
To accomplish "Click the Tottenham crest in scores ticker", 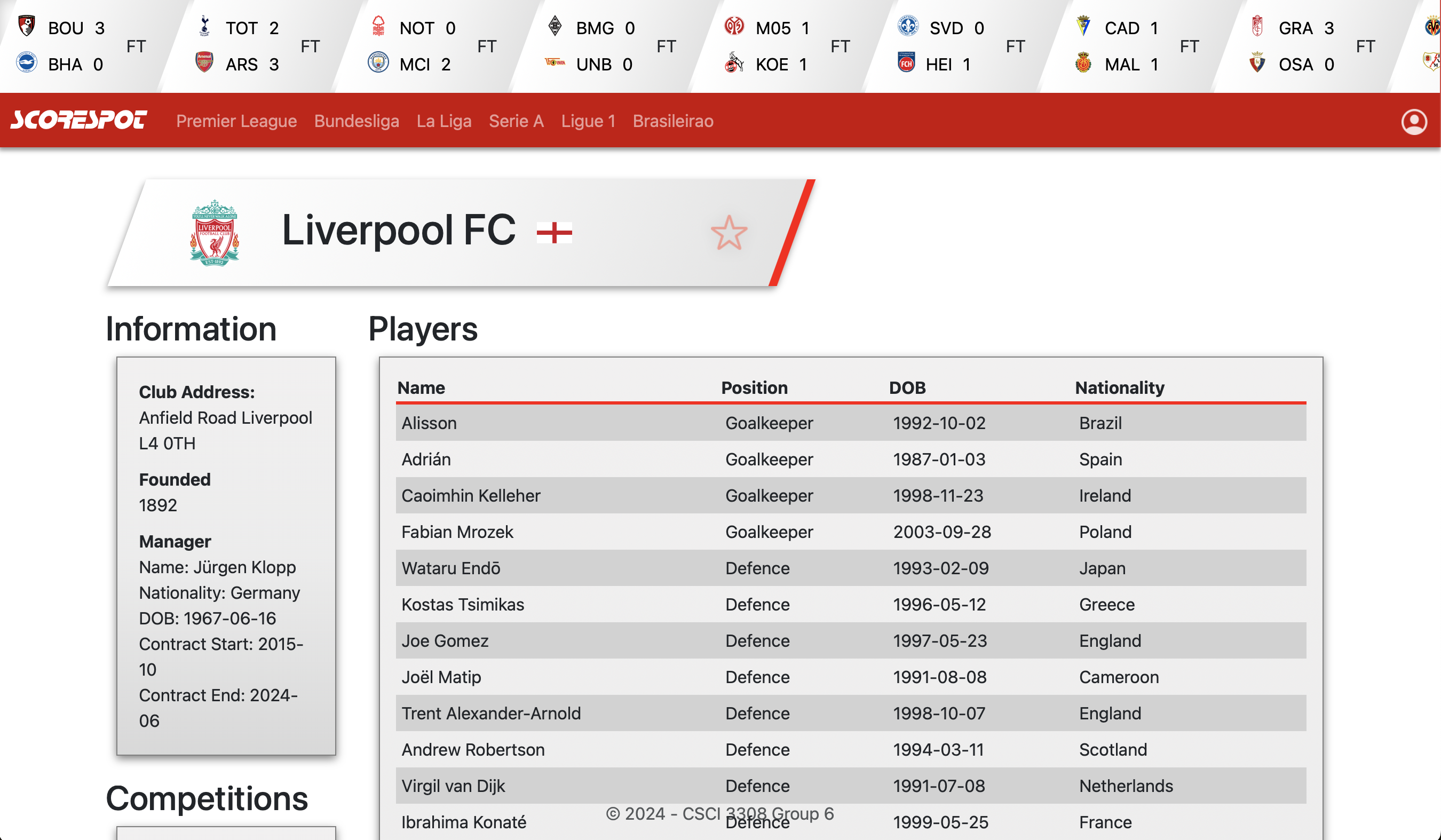I will click(204, 26).
